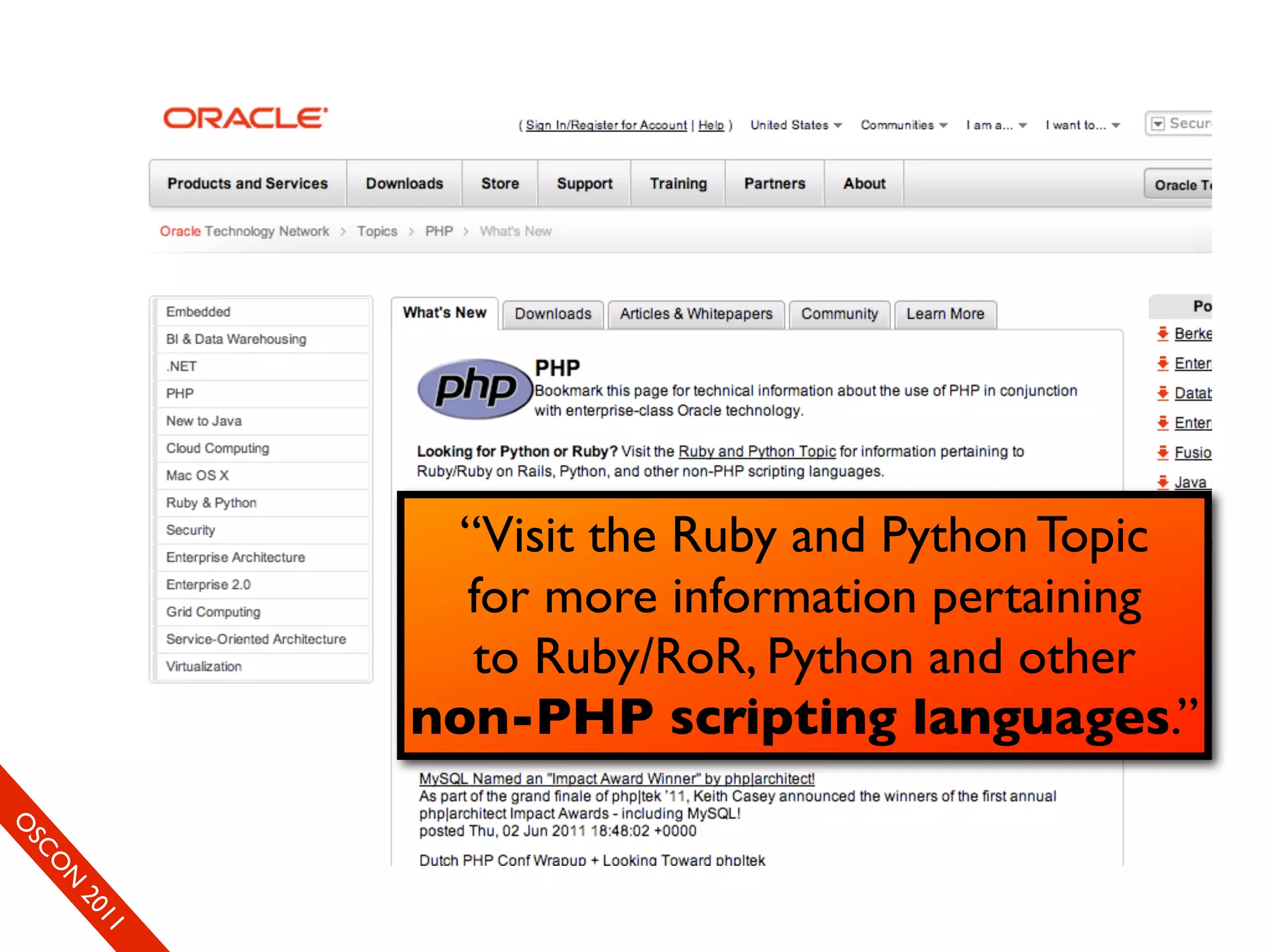Select Grid Computing topic
Viewport: 1270px width, 952px height.
262,612
